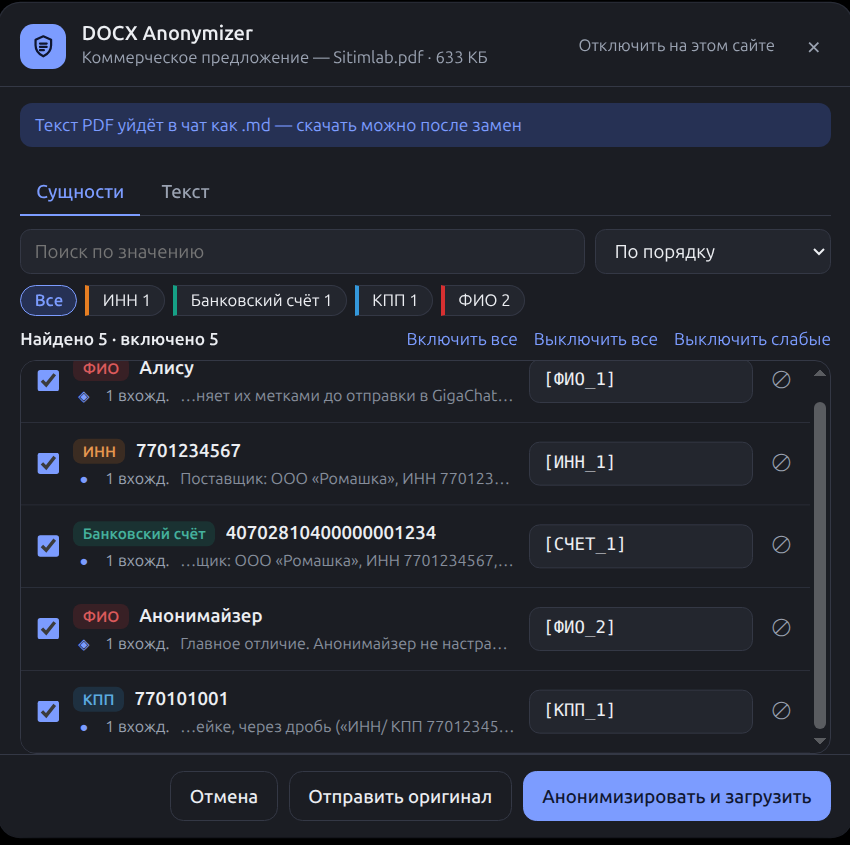Edit the [ФИО_2] replacement field

[x=640, y=629]
